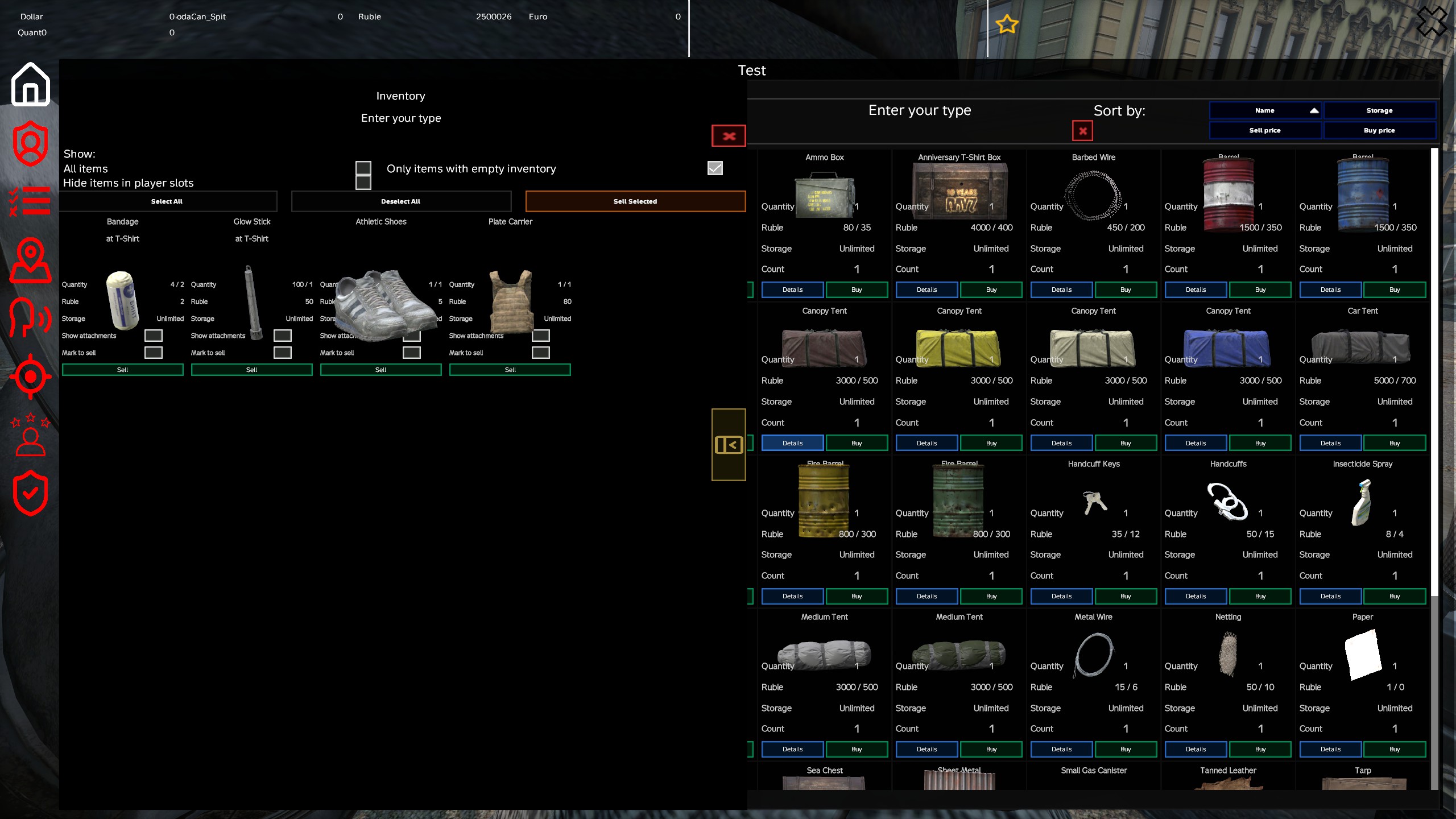Mark the Glow Stick to sell

[x=283, y=353]
